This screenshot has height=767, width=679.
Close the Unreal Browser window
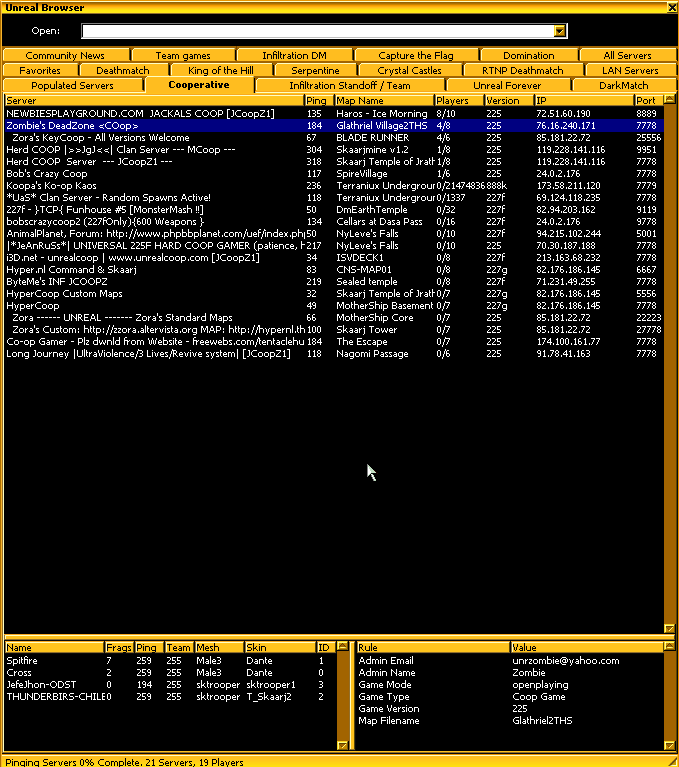point(671,7)
